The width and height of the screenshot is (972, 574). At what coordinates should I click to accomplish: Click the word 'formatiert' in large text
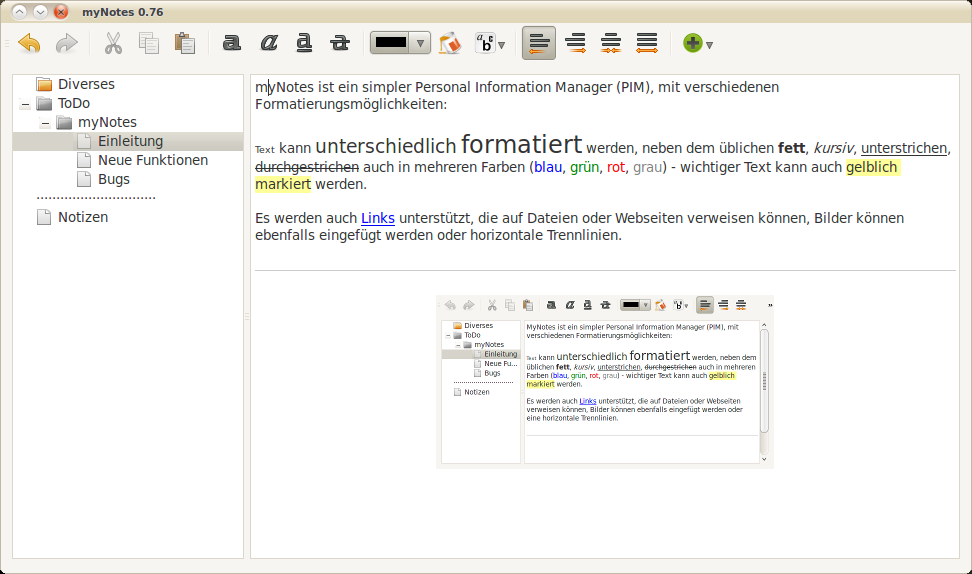click(521, 144)
